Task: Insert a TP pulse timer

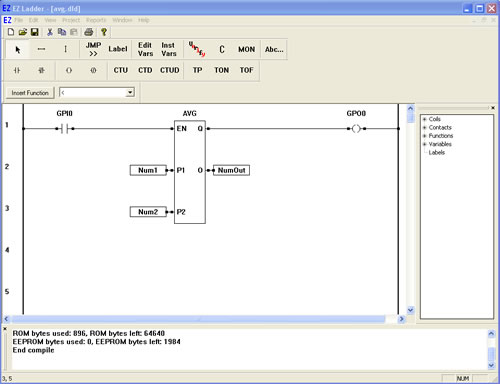Action: (x=197, y=70)
